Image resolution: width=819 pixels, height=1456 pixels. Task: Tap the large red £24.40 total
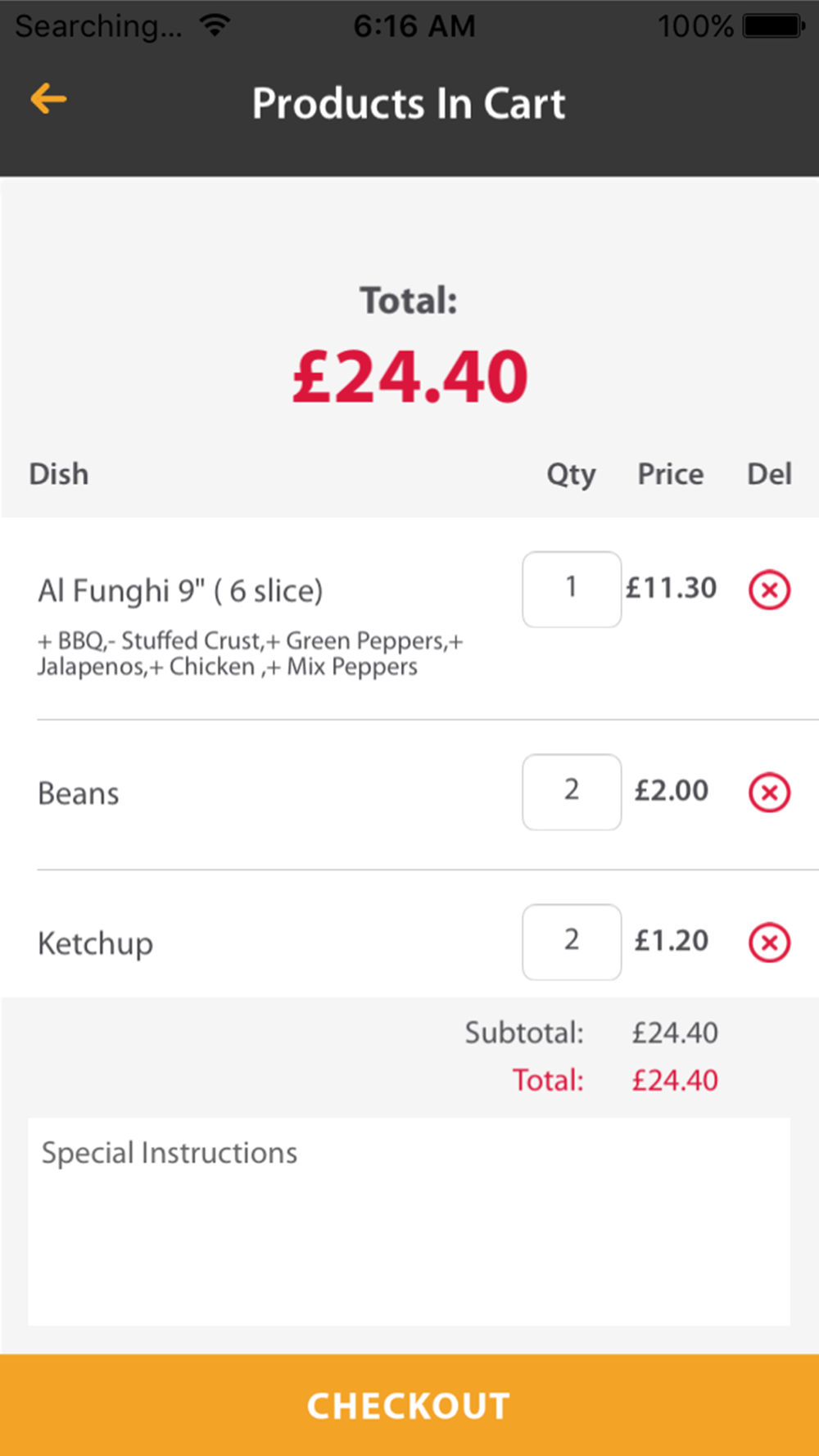pos(409,377)
